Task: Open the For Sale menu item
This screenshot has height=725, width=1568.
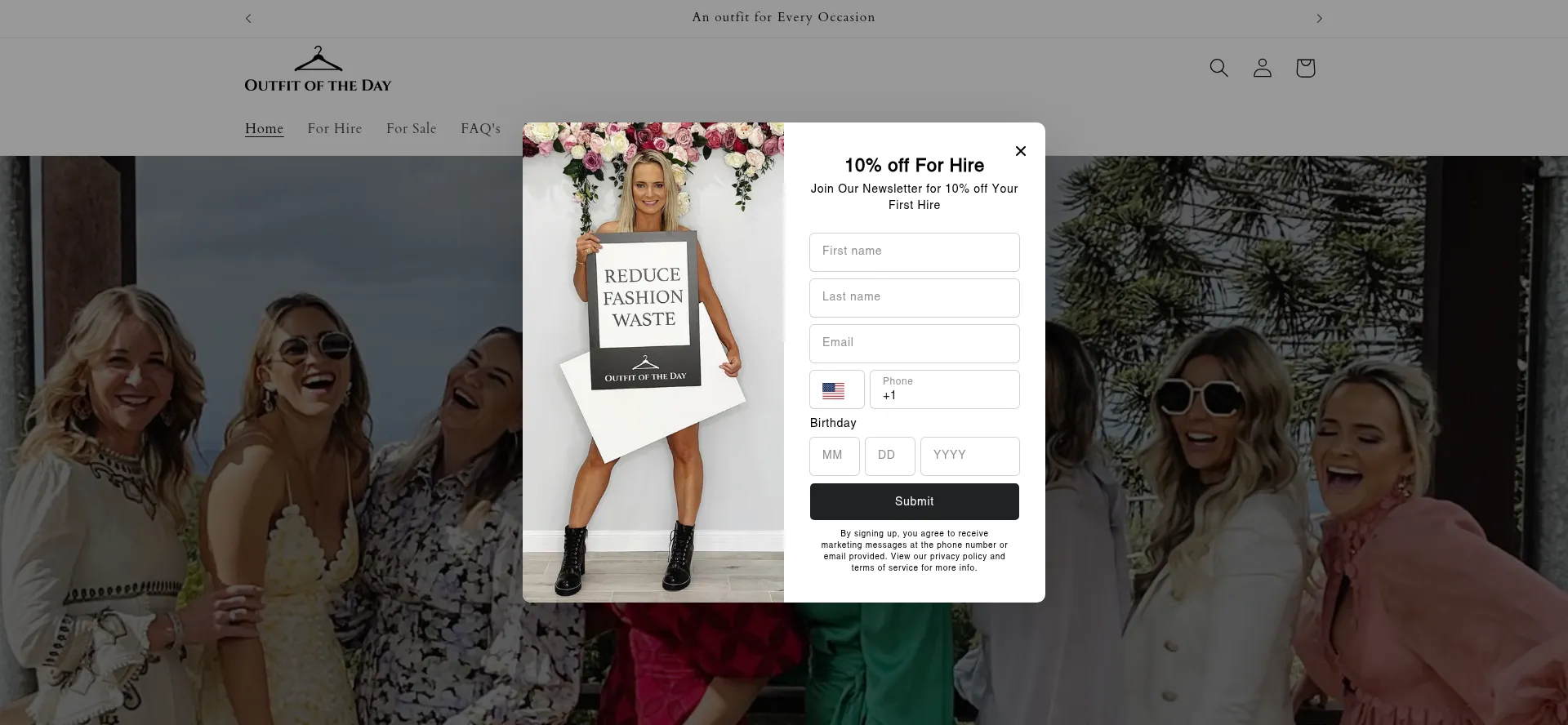Action: 411,129
